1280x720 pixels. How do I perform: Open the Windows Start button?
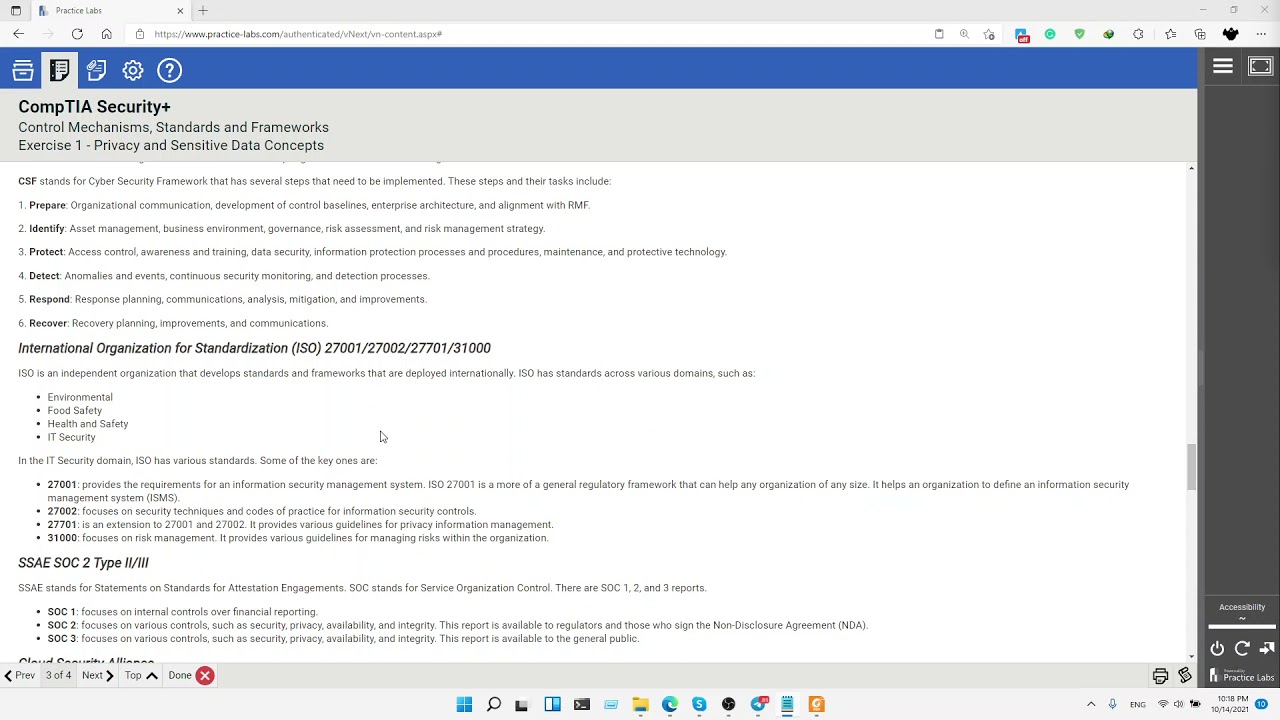pos(464,704)
